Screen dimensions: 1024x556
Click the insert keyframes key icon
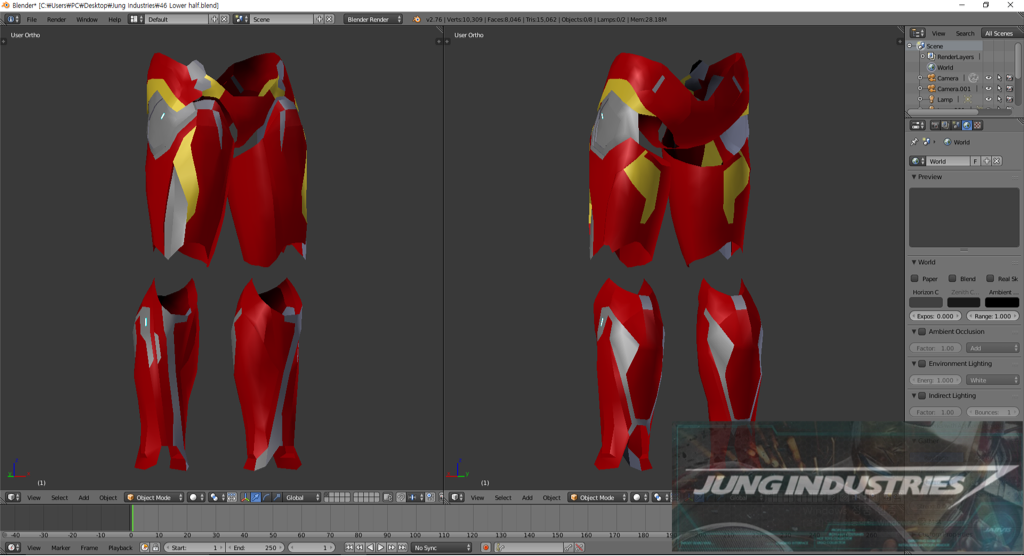[568, 548]
